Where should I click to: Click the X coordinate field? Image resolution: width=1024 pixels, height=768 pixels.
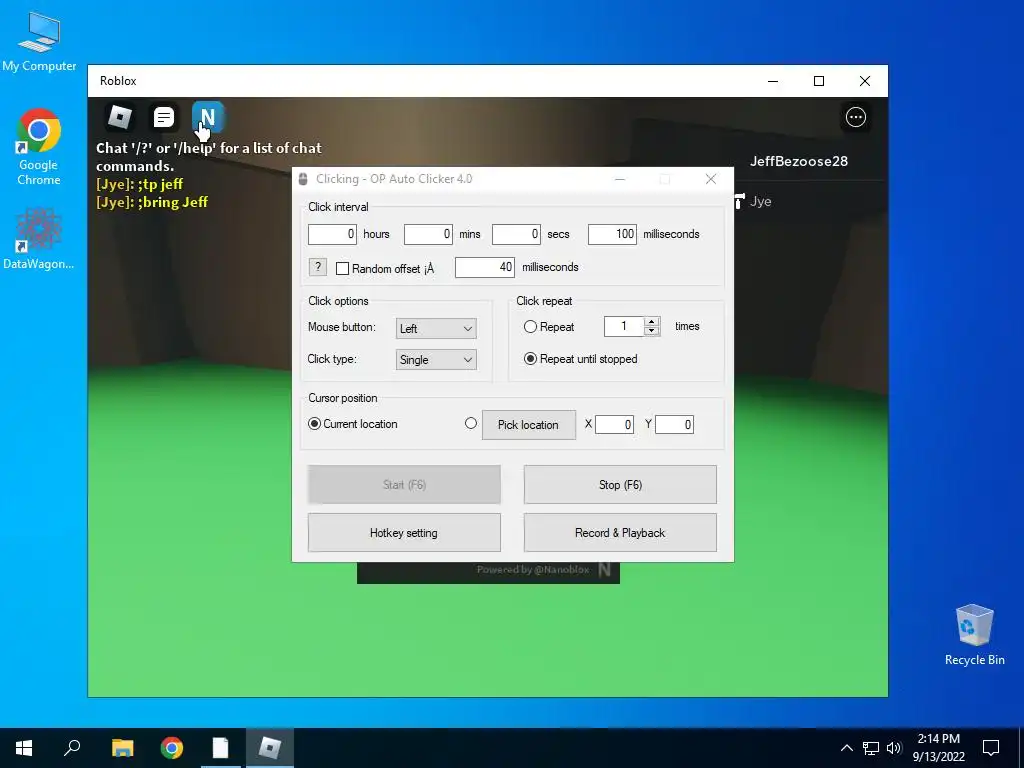coord(614,424)
